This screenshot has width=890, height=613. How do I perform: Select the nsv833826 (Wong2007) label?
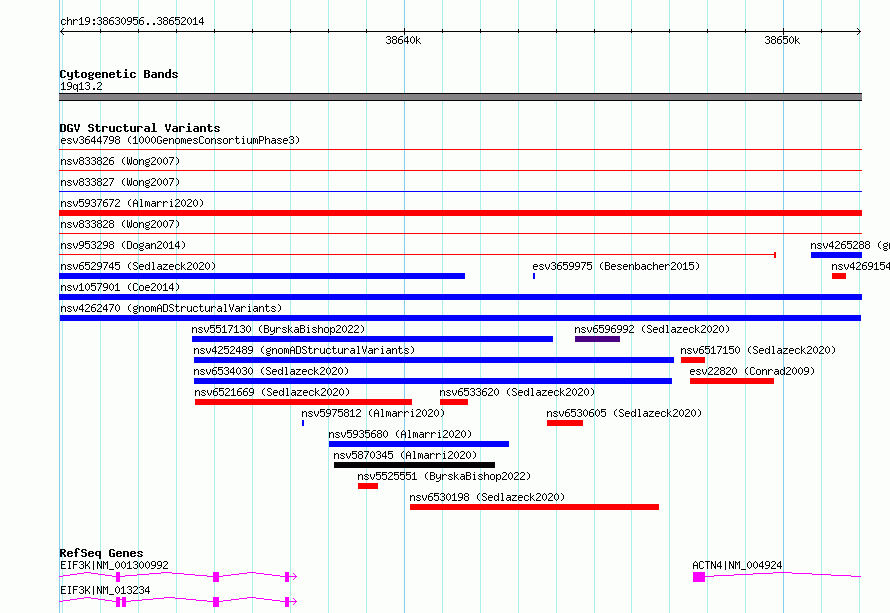120,161
